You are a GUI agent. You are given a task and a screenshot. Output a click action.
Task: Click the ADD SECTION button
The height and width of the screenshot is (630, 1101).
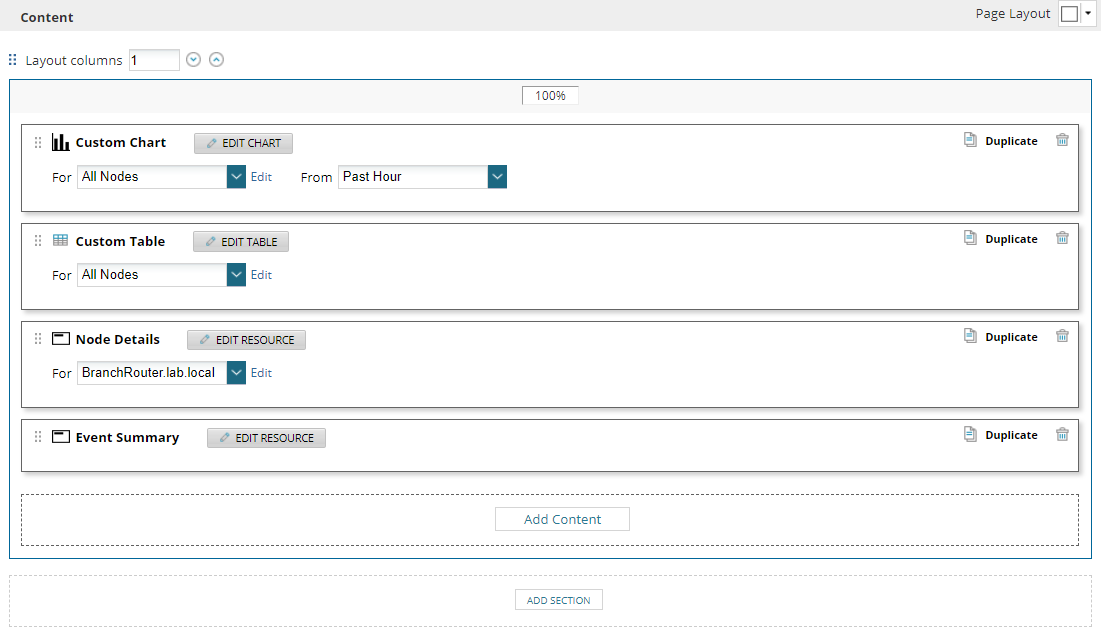(x=558, y=600)
